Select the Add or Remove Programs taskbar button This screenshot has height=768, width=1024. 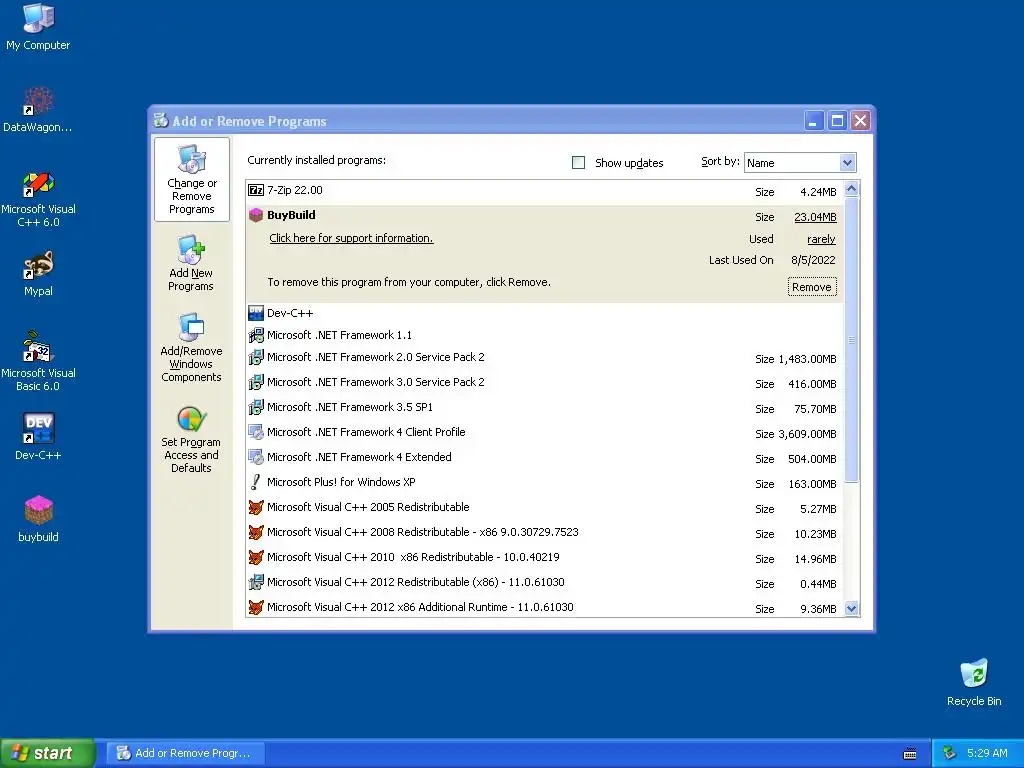186,753
